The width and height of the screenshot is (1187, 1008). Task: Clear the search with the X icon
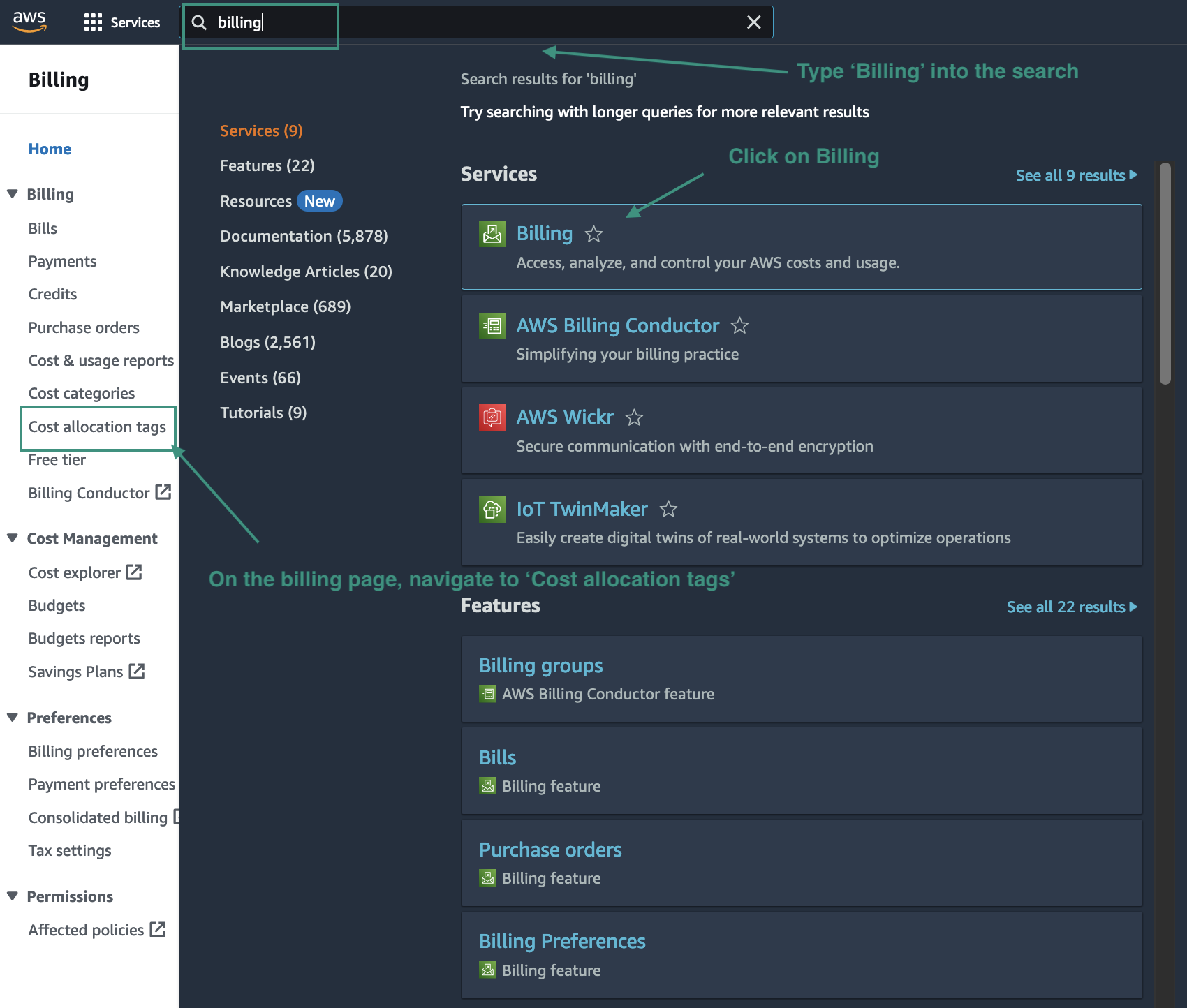pos(754,22)
